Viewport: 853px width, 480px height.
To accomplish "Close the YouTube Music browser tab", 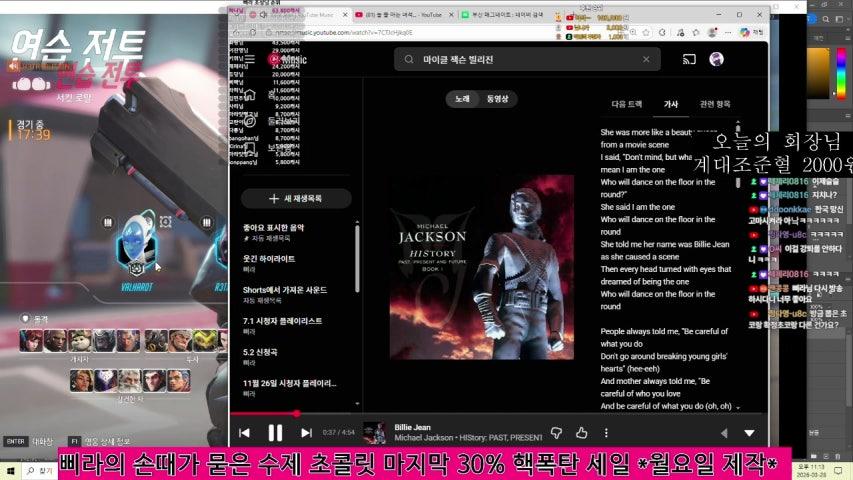I will pos(345,15).
